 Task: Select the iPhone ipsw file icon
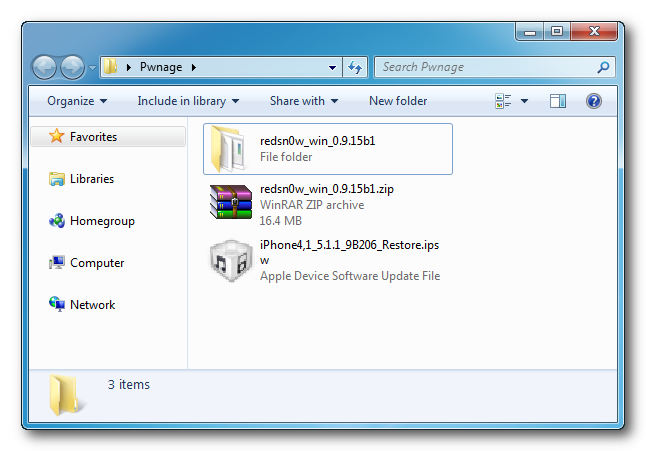[231, 261]
